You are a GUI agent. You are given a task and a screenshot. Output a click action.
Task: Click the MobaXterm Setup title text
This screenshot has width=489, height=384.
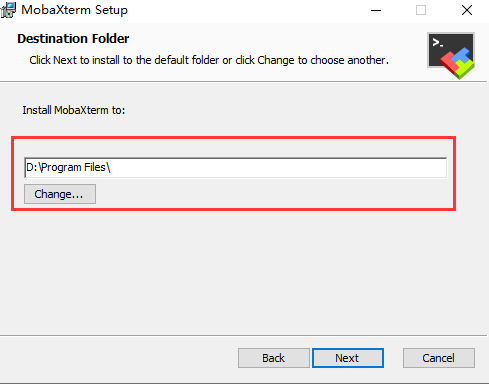74,10
